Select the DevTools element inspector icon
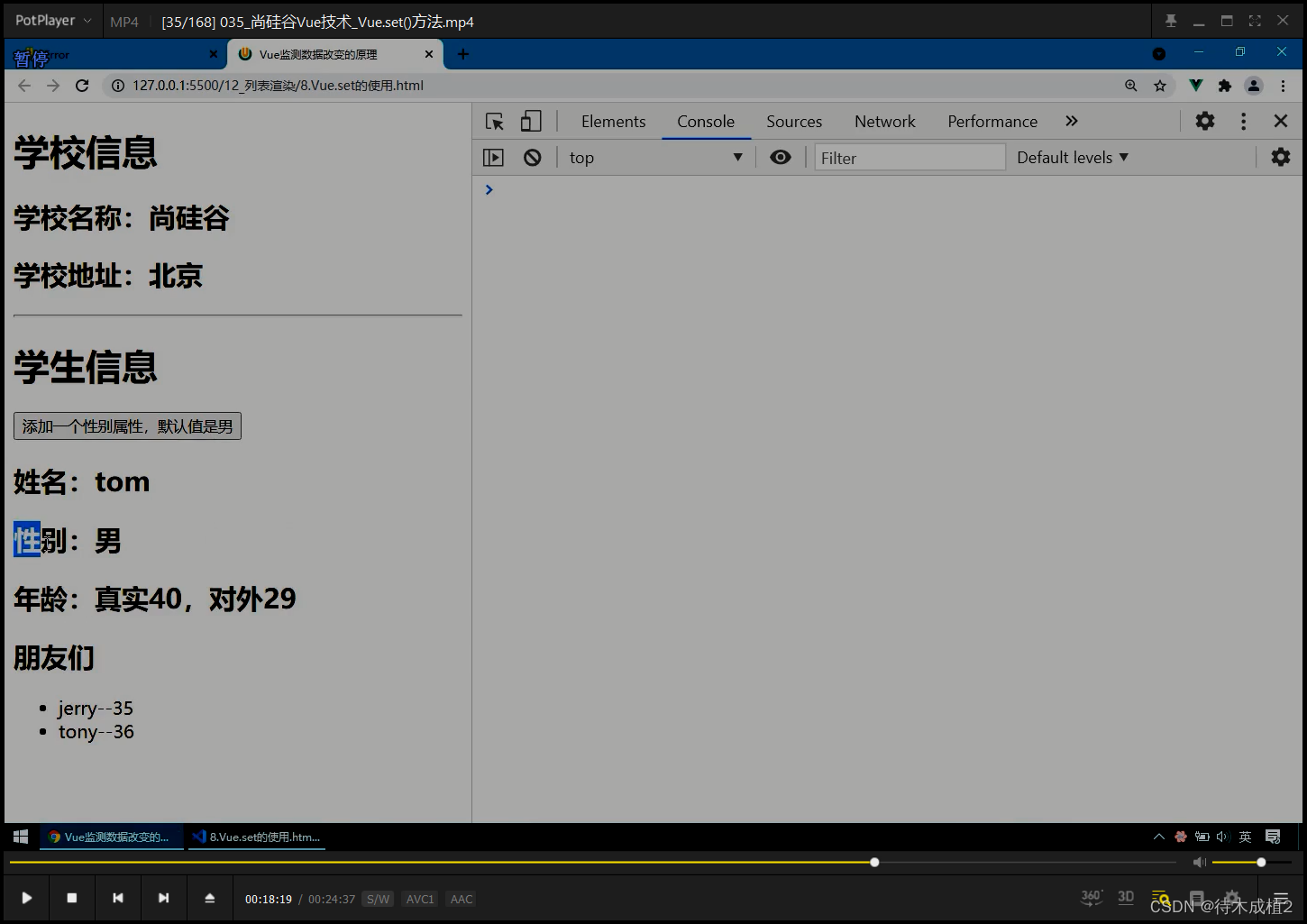The width and height of the screenshot is (1307, 924). (x=495, y=122)
